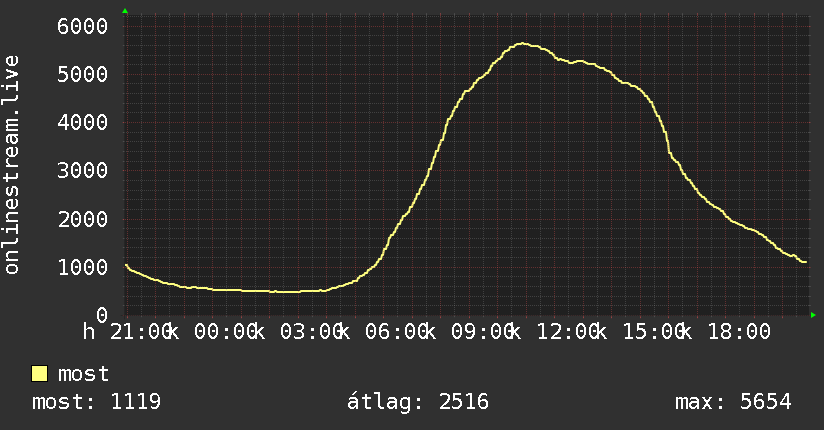This screenshot has height=430, width=824.
Task: Click the 18:00 time axis label
Action: pyautogui.click(x=739, y=332)
